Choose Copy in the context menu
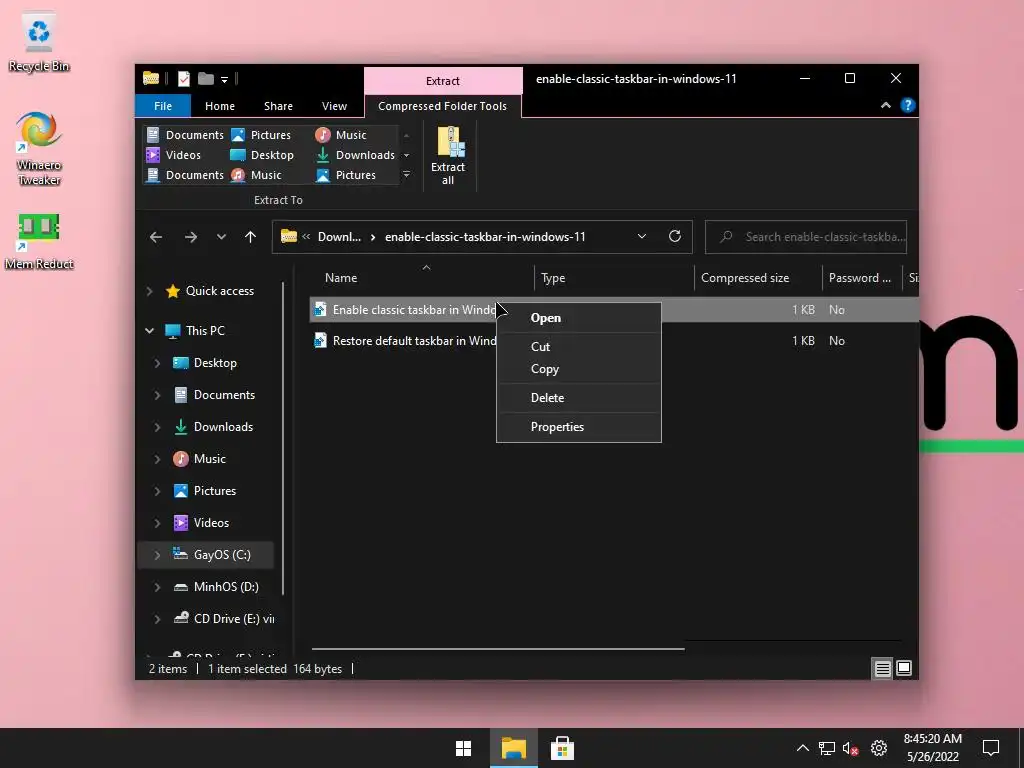The height and width of the screenshot is (768, 1024). coord(579,369)
